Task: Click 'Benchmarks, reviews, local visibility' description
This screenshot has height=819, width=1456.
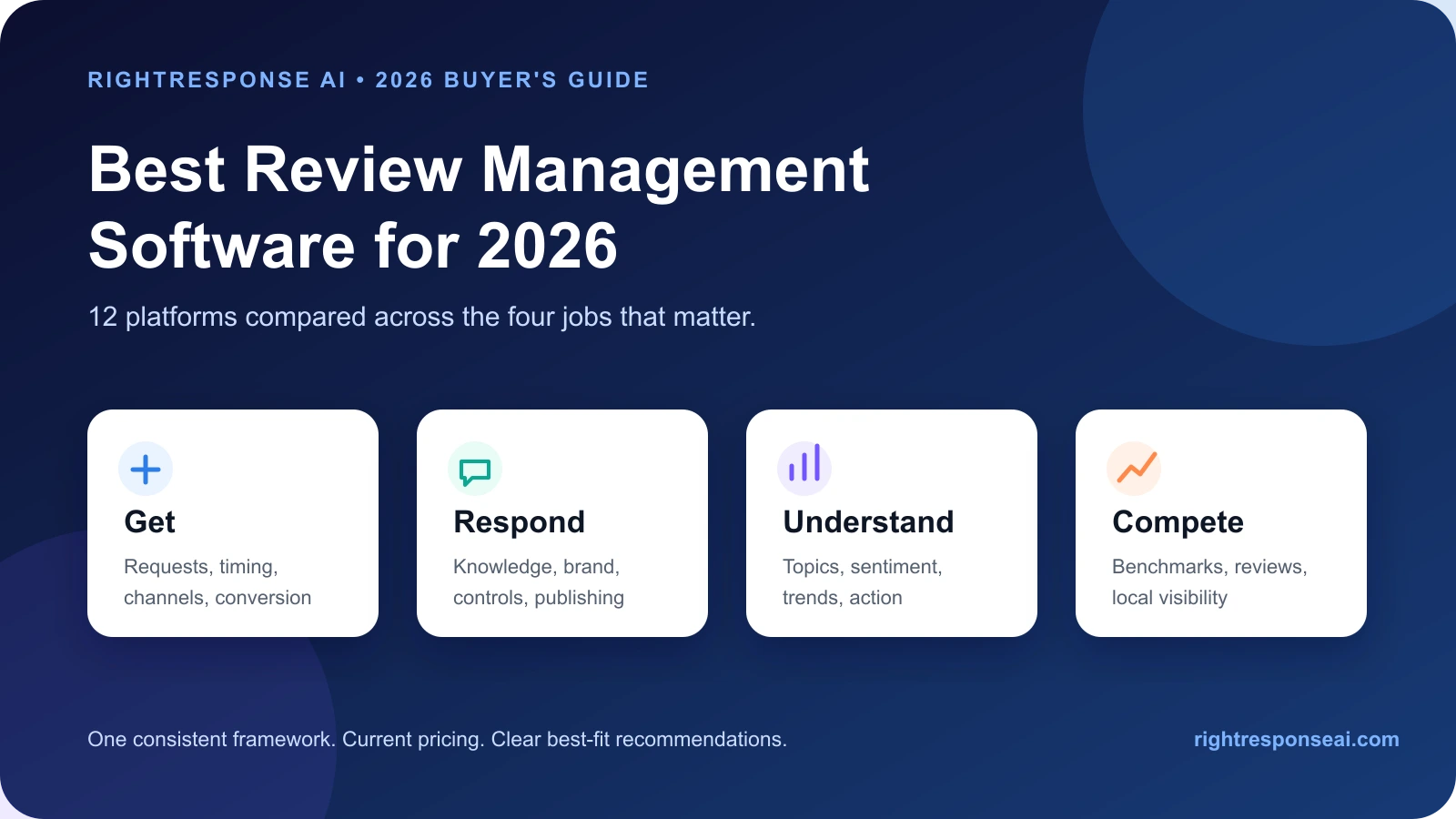Action: [x=1209, y=582]
